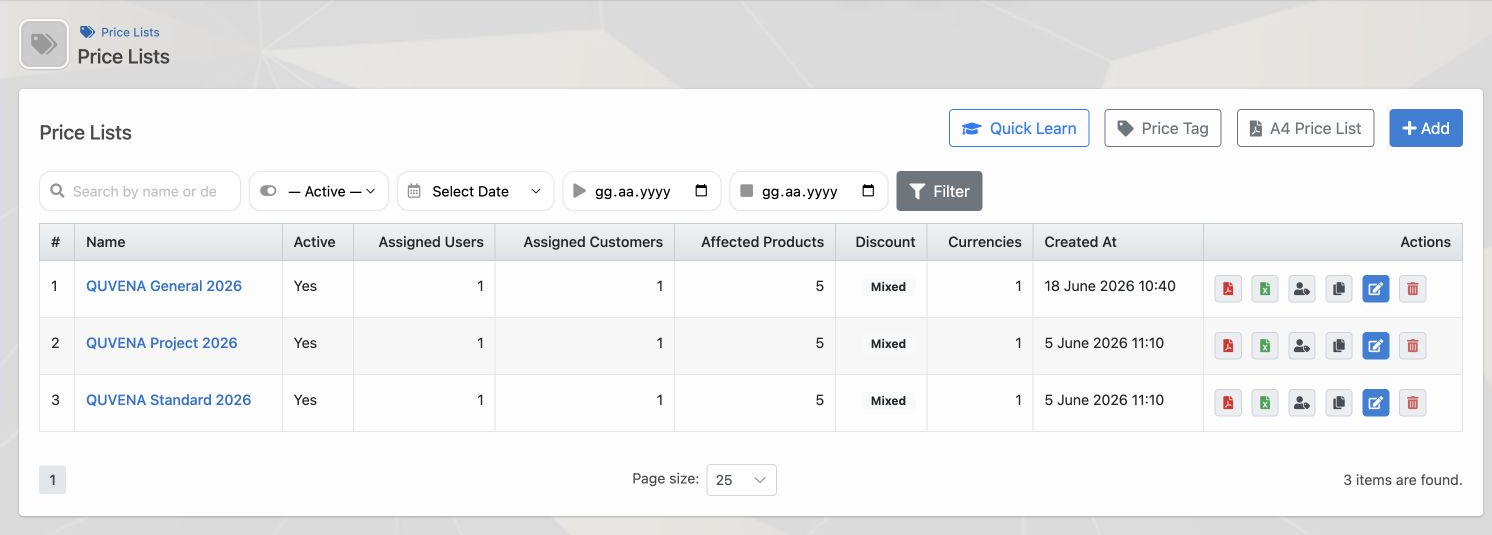The height and width of the screenshot is (535, 1492).
Task: Edit the QUVENA General 2026 list
Action: [1376, 289]
